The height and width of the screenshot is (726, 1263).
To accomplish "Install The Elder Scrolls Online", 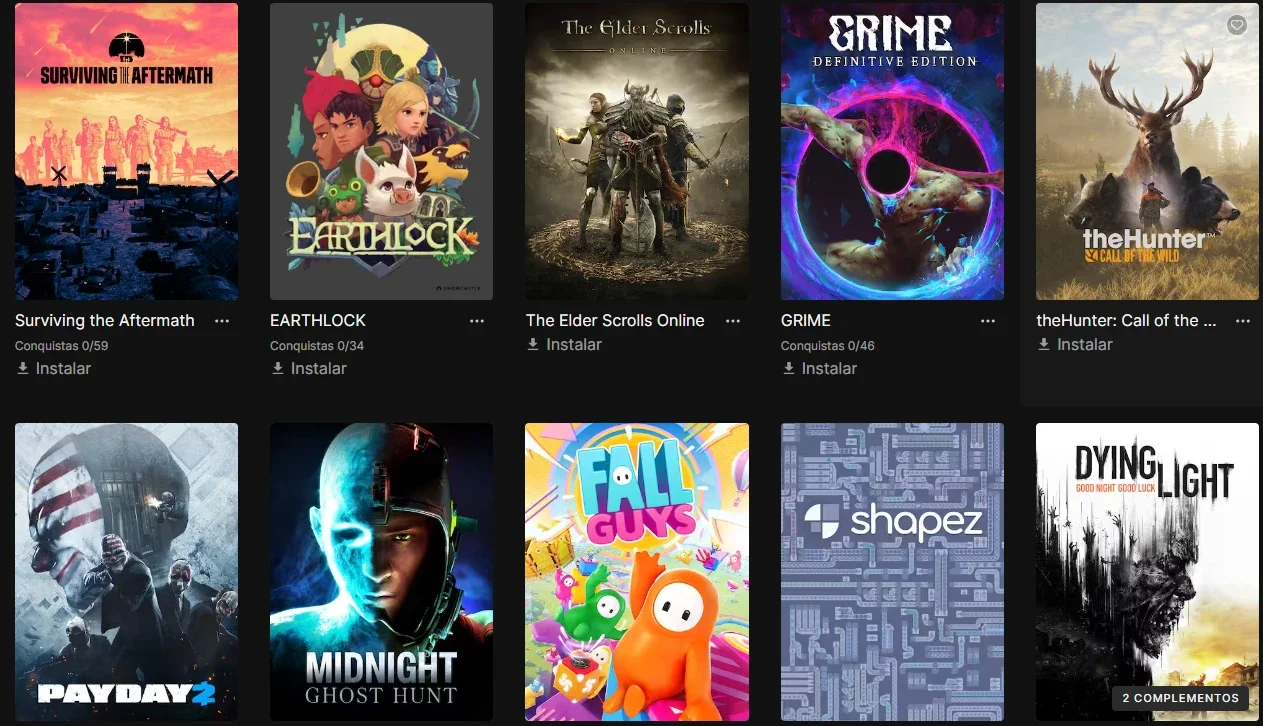I will click(x=564, y=344).
